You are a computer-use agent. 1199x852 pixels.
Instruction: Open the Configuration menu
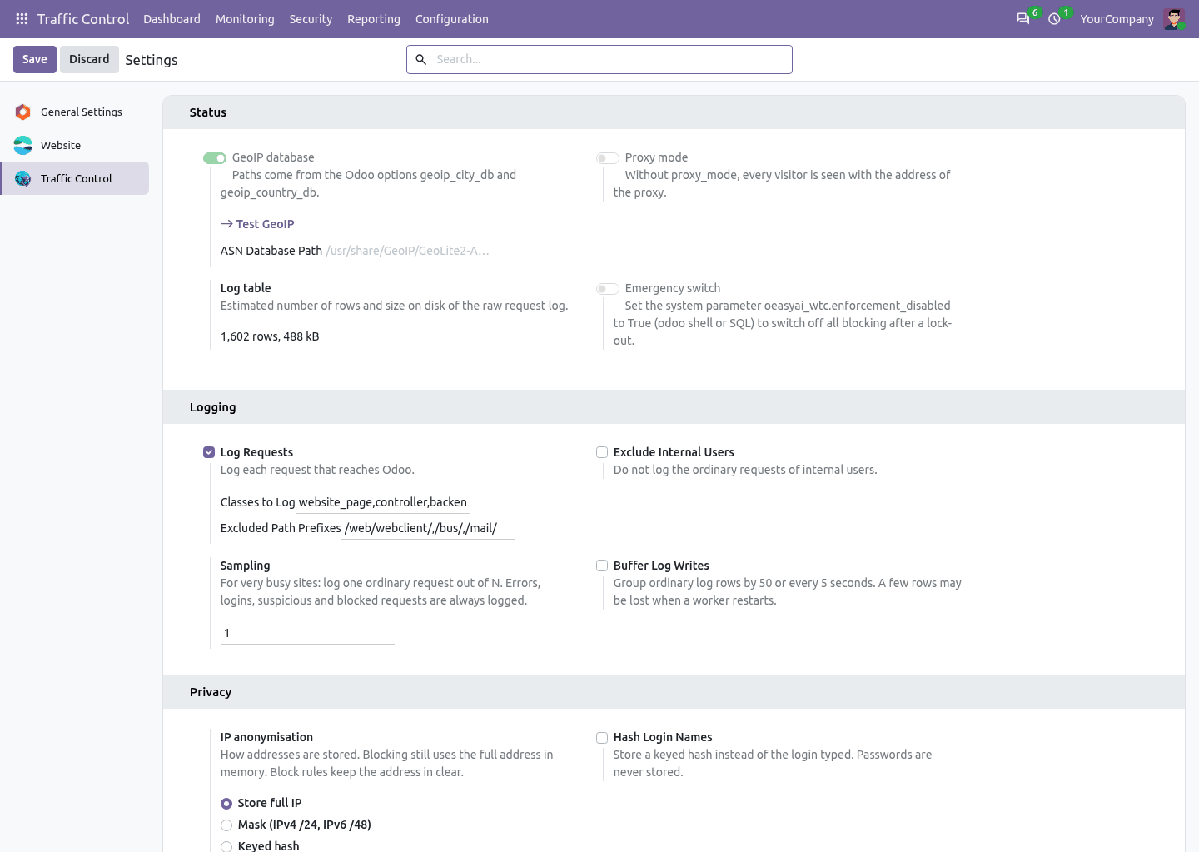tap(452, 18)
